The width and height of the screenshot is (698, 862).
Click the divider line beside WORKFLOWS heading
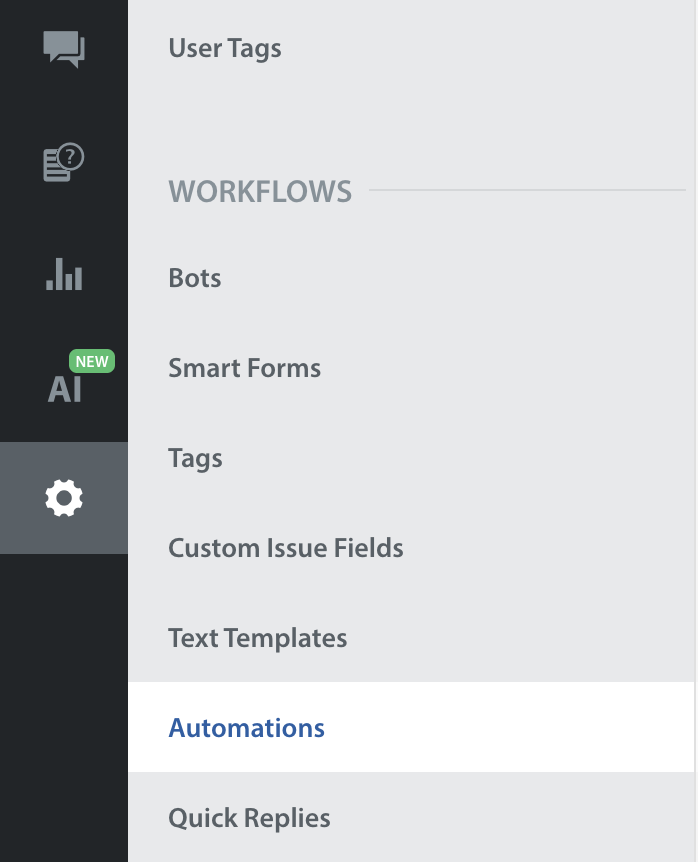(x=528, y=189)
